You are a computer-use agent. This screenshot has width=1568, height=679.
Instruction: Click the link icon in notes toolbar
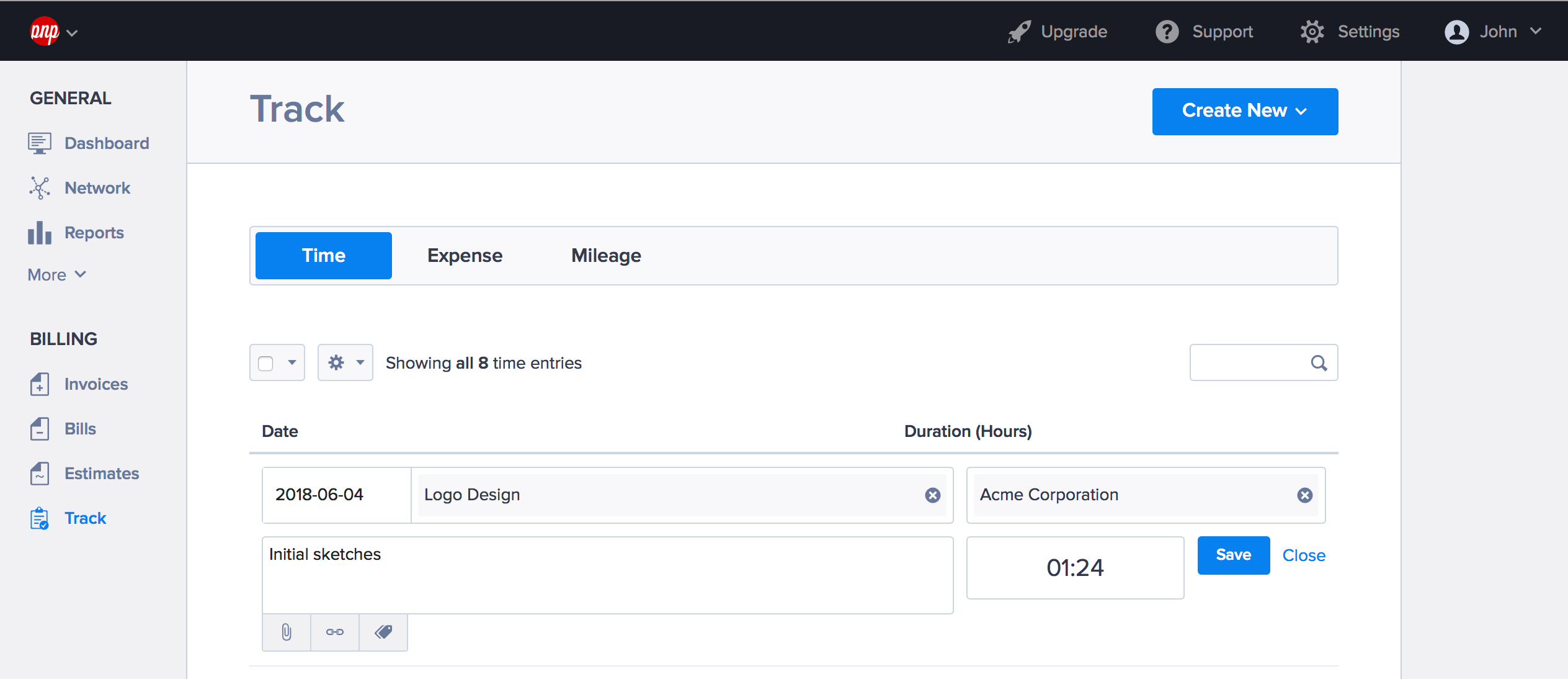pos(335,631)
